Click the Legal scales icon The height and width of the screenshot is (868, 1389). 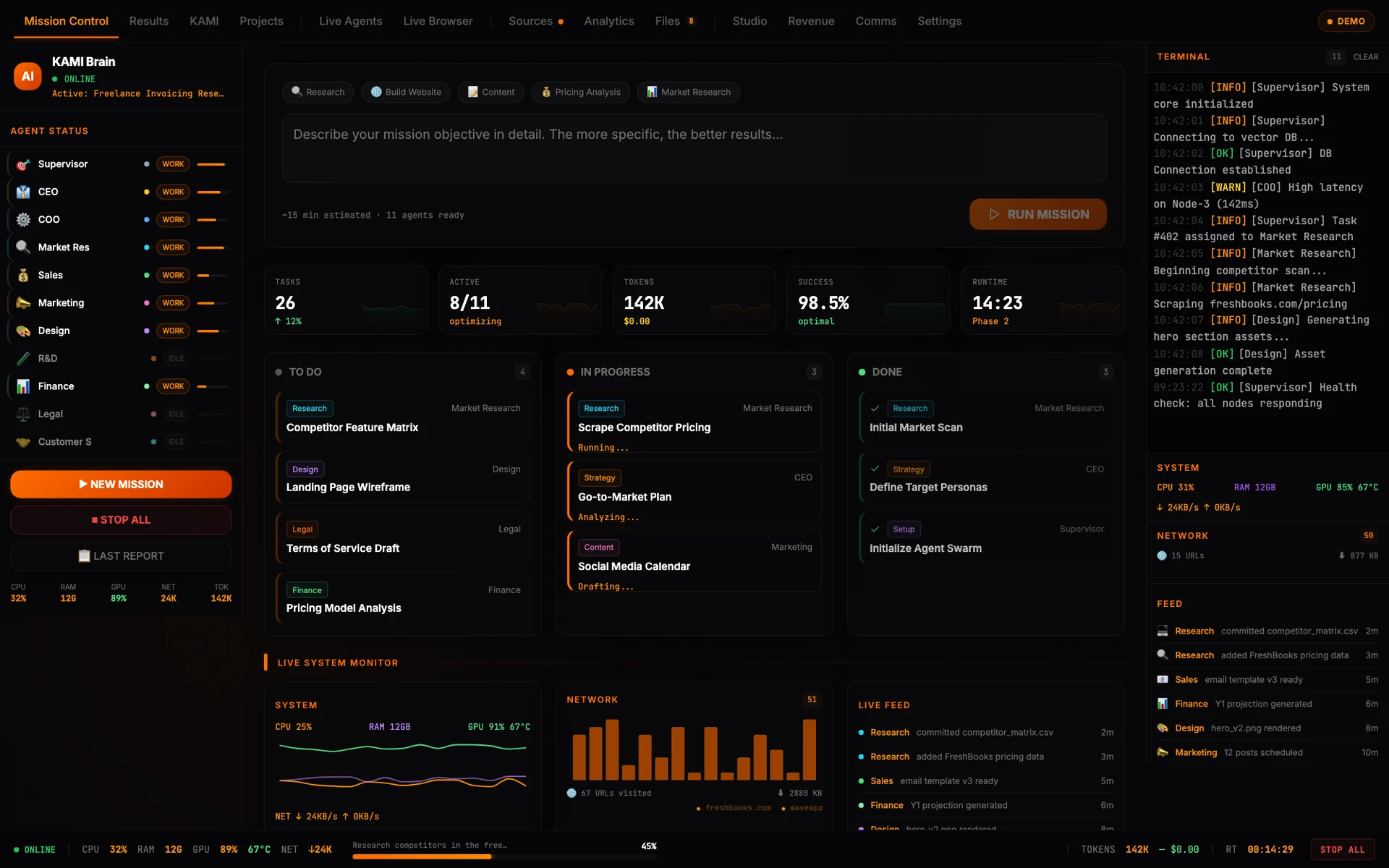point(23,414)
